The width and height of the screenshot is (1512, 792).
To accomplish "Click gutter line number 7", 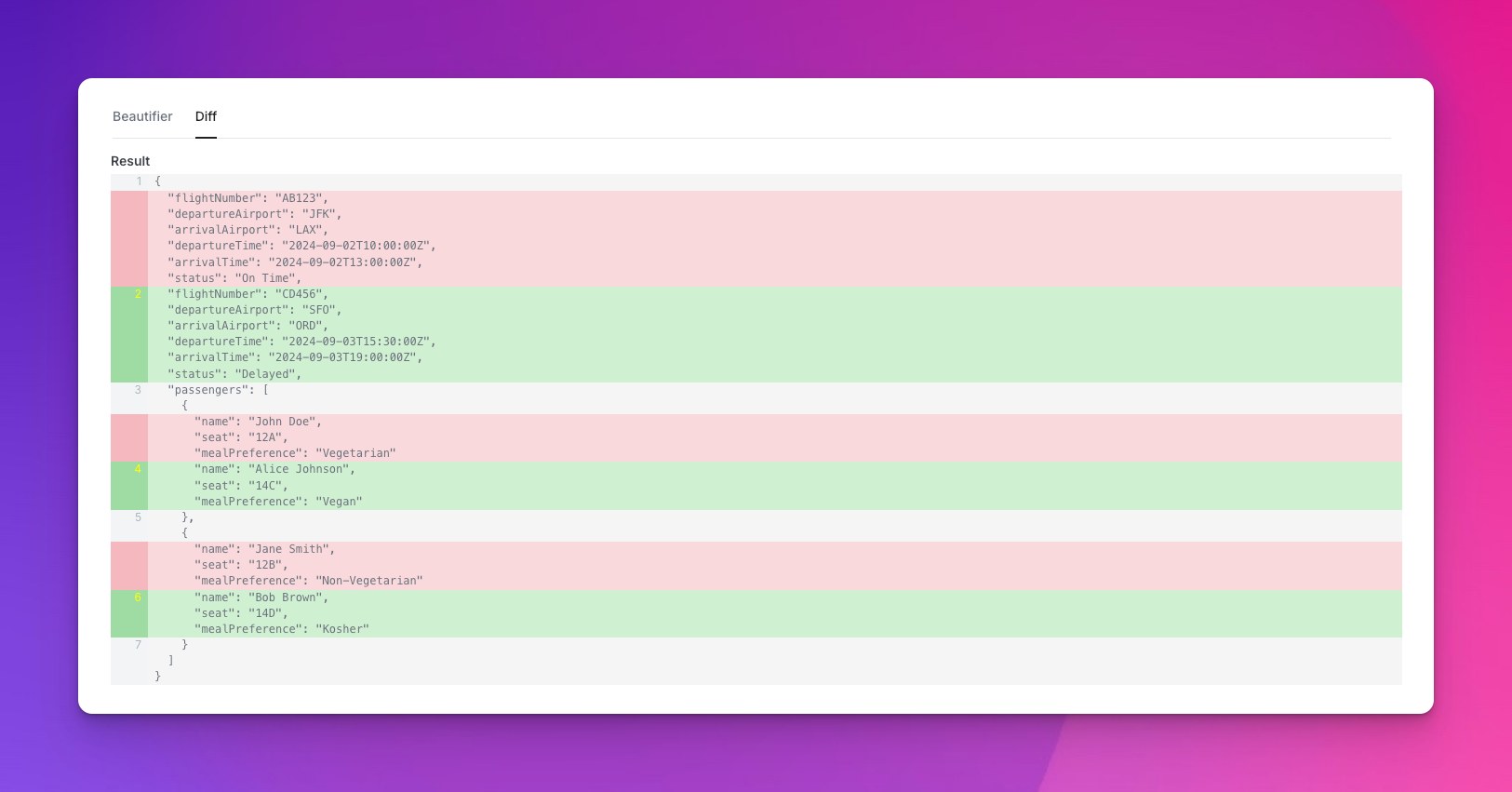I will point(139,645).
